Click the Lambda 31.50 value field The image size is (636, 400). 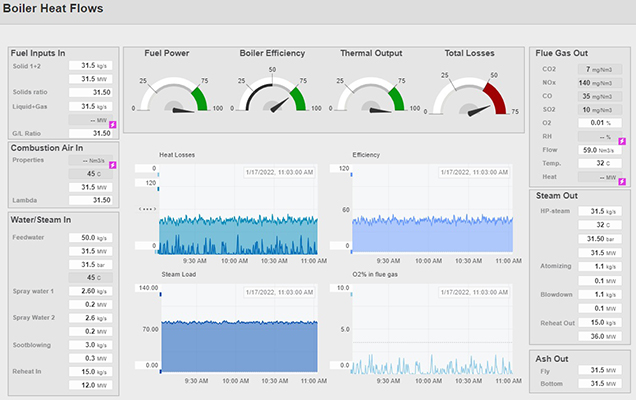click(x=95, y=200)
